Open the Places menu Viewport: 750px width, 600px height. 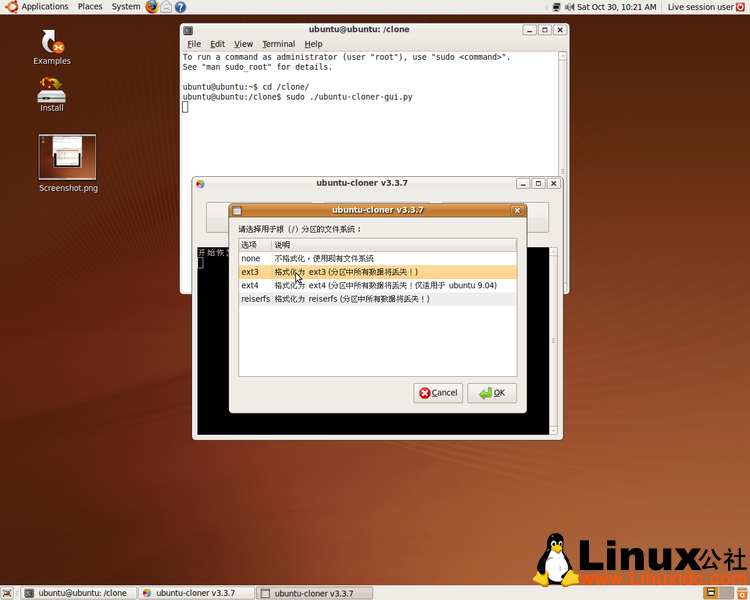90,7
